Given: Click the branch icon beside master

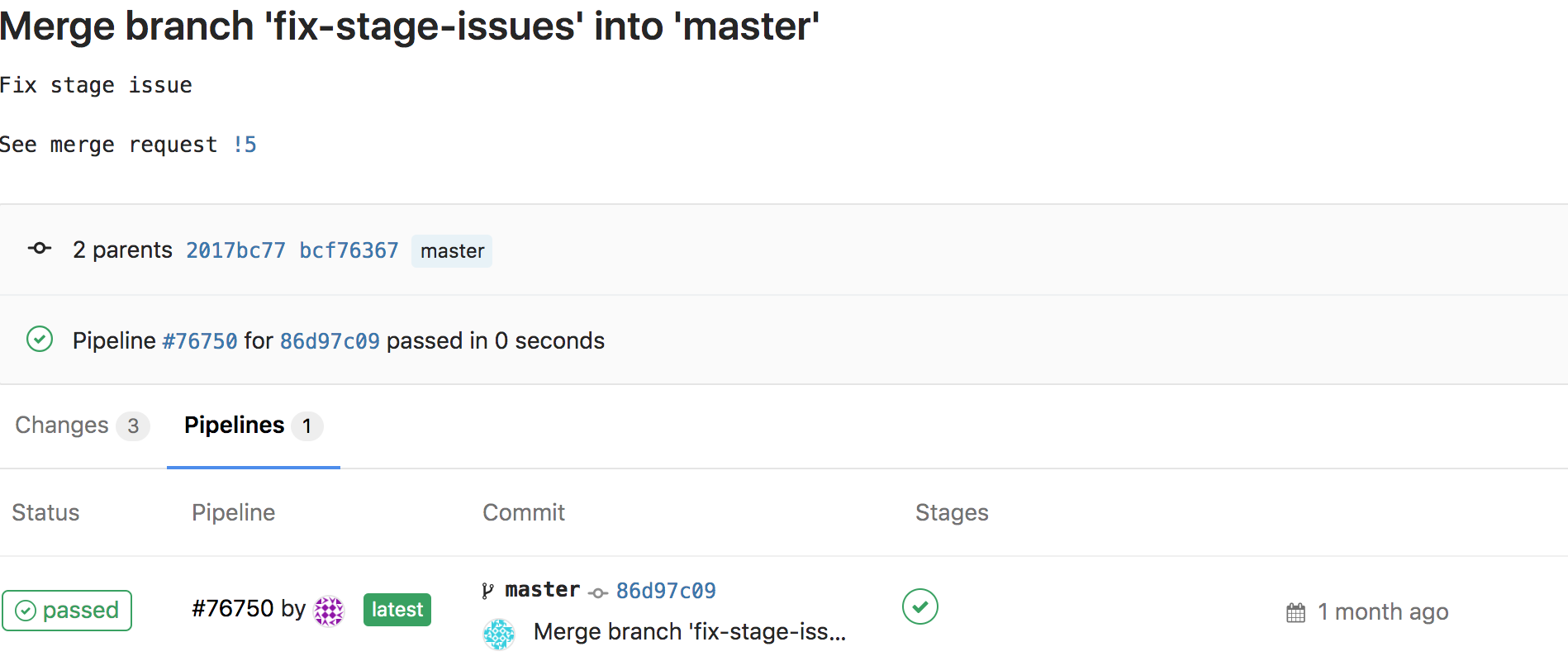Looking at the screenshot, I should pos(488,590).
